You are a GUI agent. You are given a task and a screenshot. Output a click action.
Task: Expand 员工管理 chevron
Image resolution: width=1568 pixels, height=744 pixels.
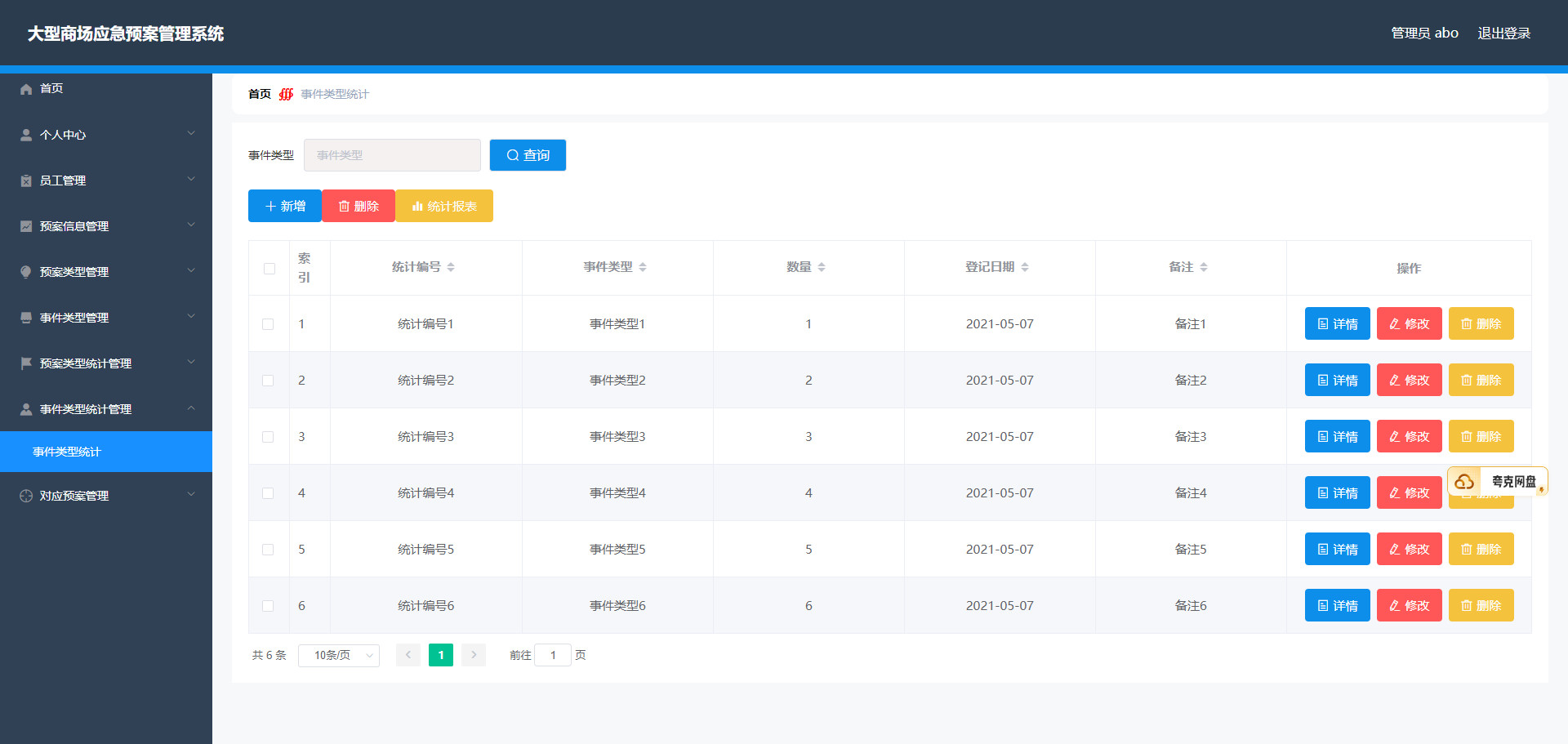click(x=191, y=179)
